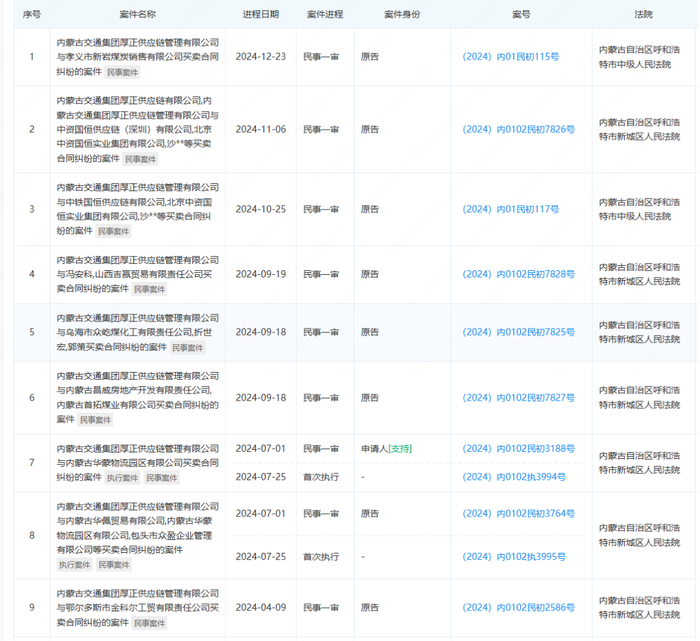The image size is (700, 641).
Task: Select case name mentioning 内蒙古昌威房地产开发有限责任公司
Action: [x=138, y=398]
